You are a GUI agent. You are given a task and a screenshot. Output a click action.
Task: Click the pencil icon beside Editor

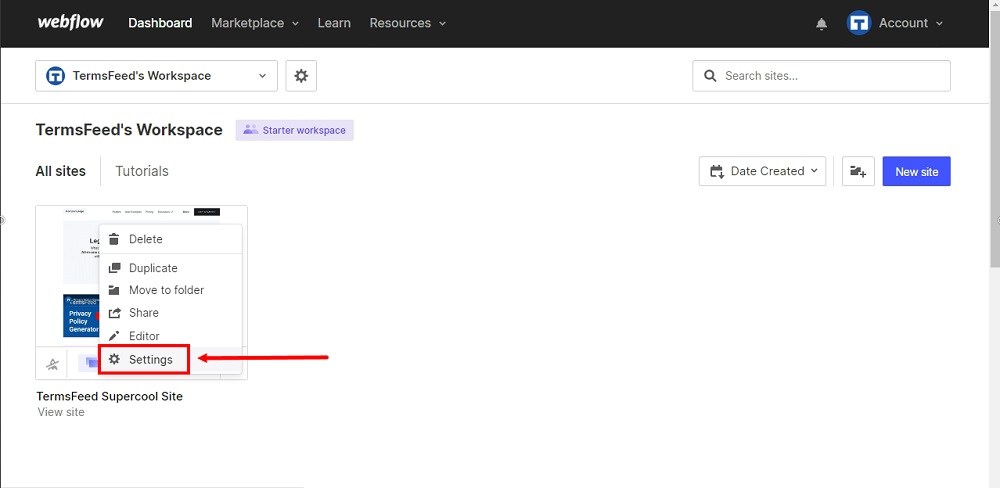[114, 336]
